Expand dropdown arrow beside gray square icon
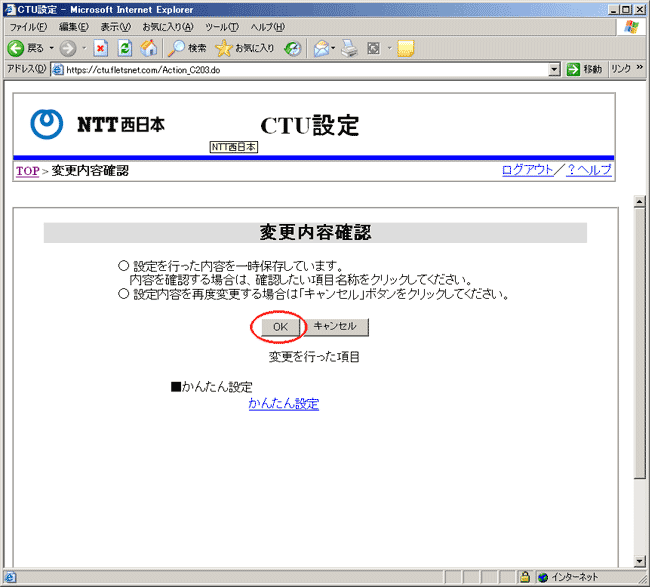Image resolution: width=650 pixels, height=587 pixels. [389, 49]
